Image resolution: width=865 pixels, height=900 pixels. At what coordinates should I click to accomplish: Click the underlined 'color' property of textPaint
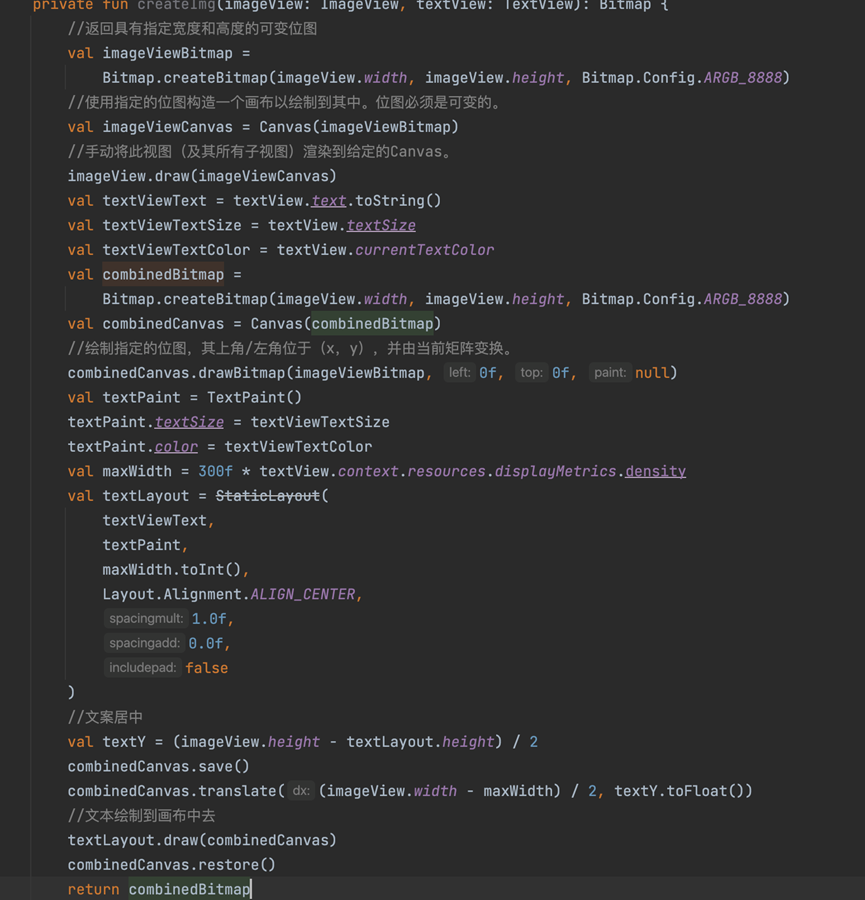176,447
